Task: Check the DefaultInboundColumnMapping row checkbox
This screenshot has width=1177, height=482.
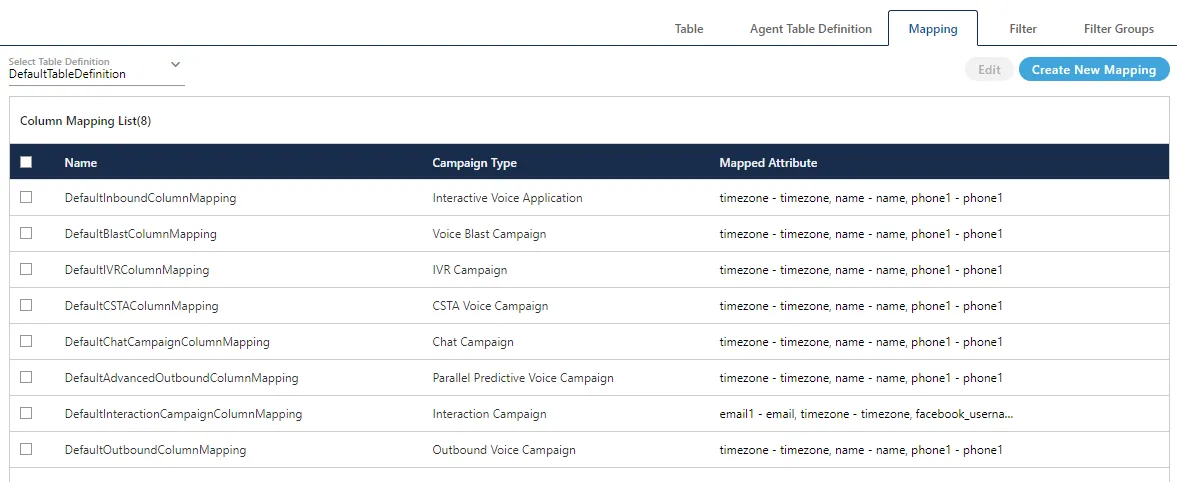Action: 26,197
